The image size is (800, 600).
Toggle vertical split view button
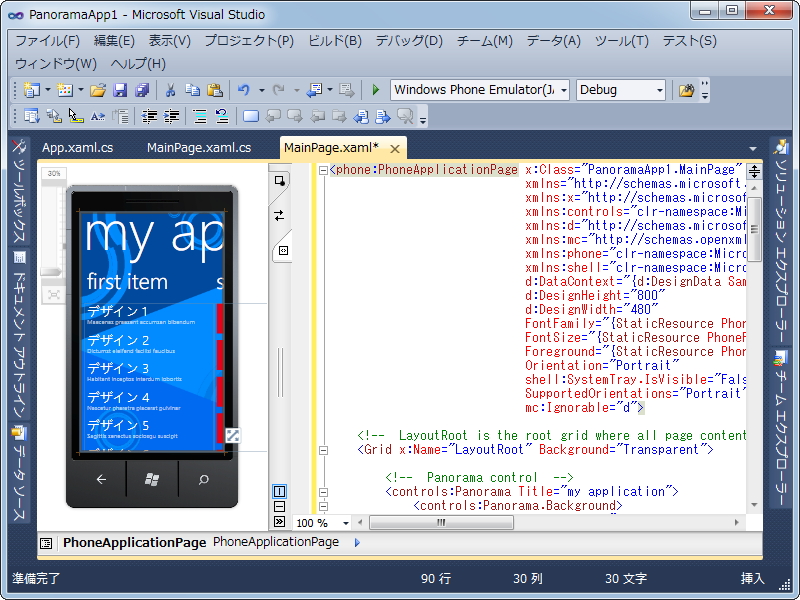(279, 491)
